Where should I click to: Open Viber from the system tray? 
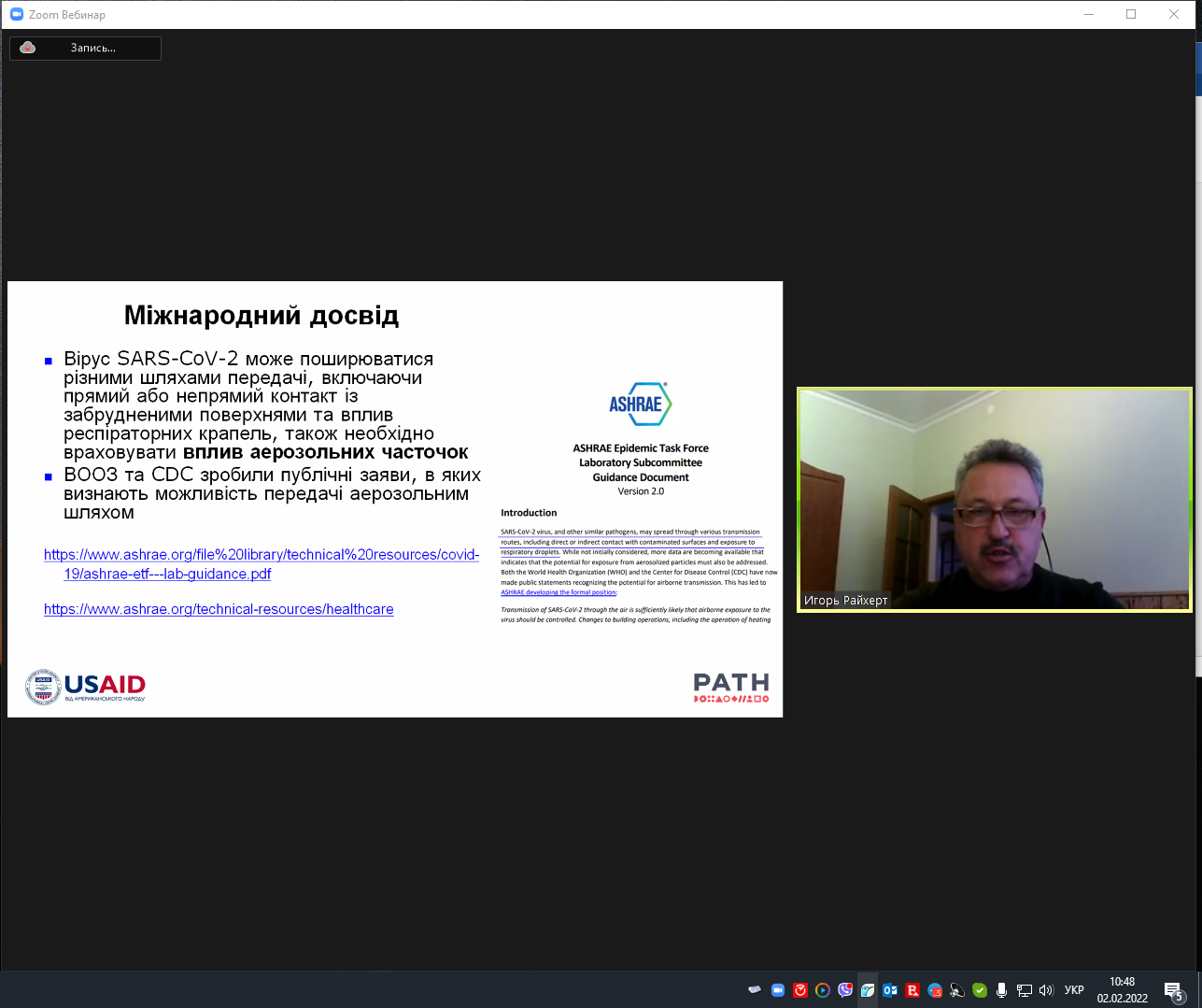pos(845,990)
